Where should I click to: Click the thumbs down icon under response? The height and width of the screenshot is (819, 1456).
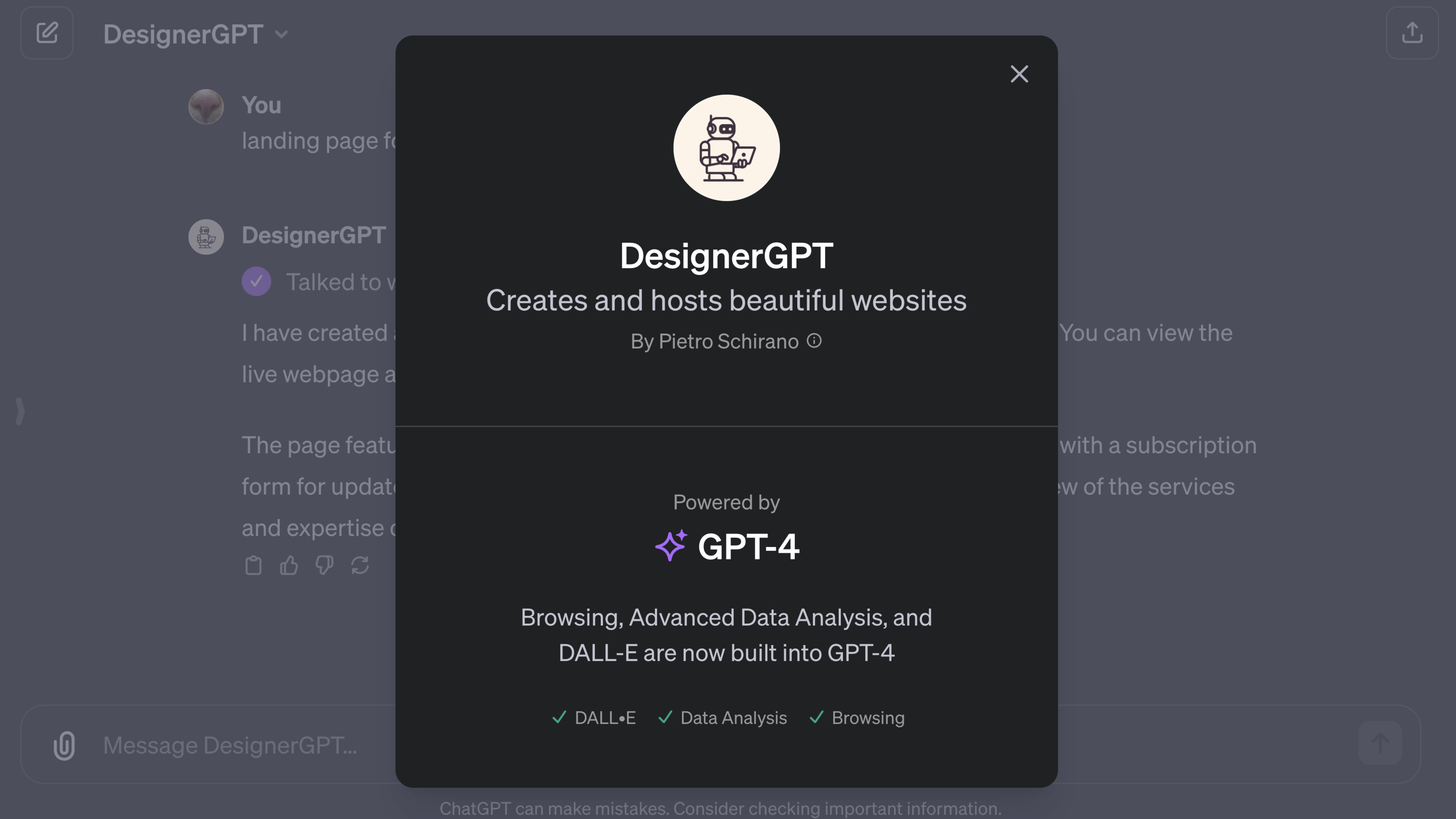coord(325,565)
